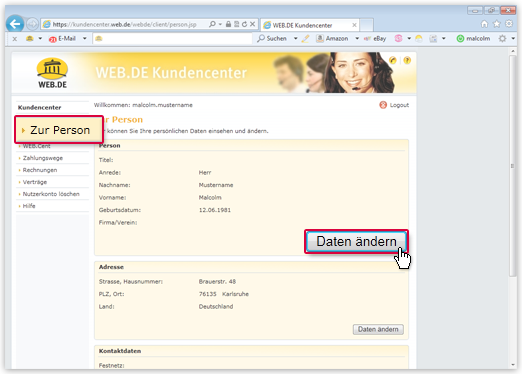Click the WEB.DE logo icon in toolbar
Viewport: 522px width, 374px height.
(30, 38)
